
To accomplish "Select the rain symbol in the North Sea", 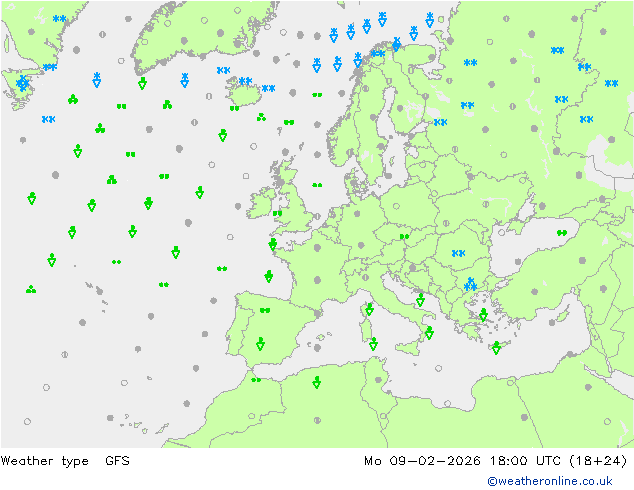I will click(317, 185).
